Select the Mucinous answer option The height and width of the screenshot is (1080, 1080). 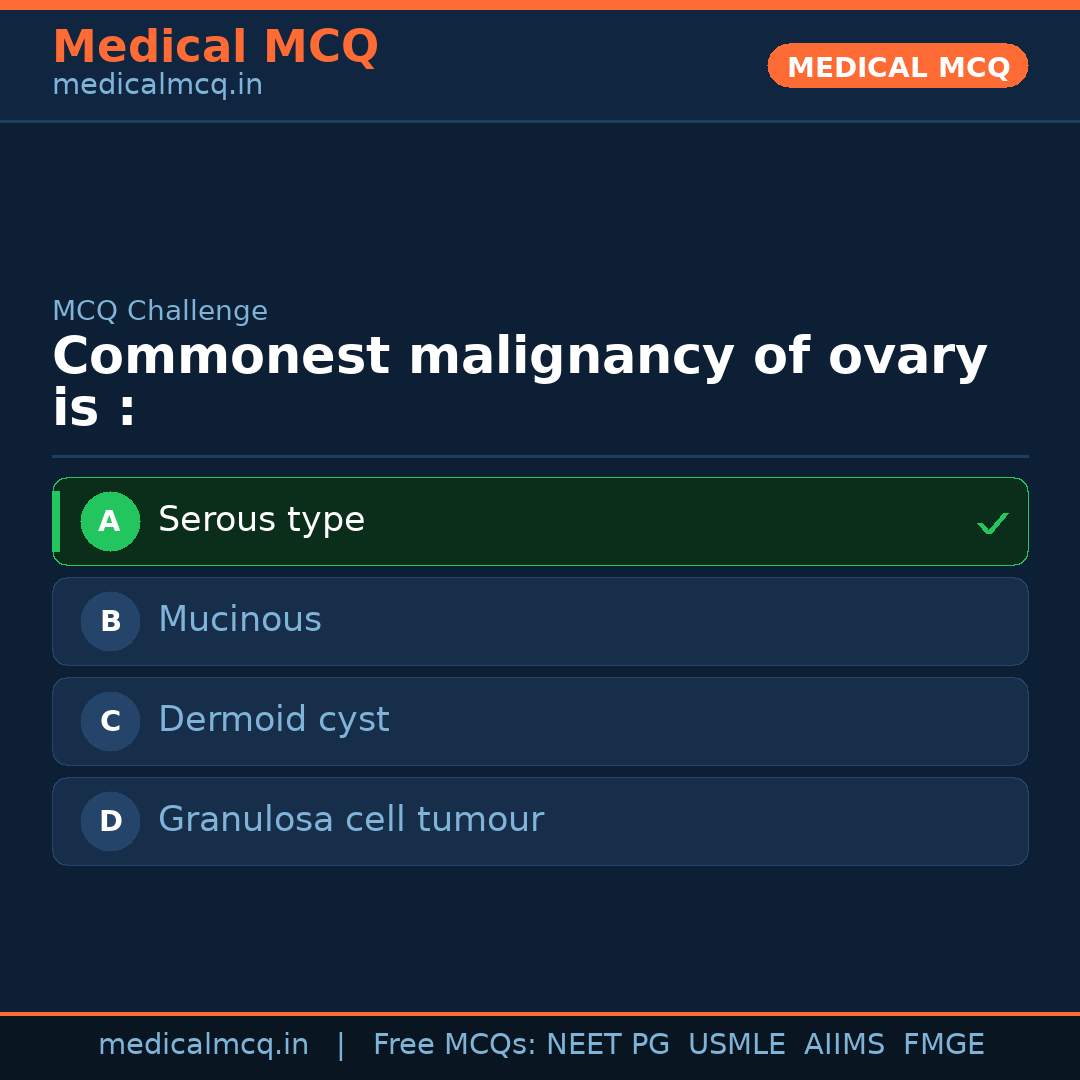point(540,621)
